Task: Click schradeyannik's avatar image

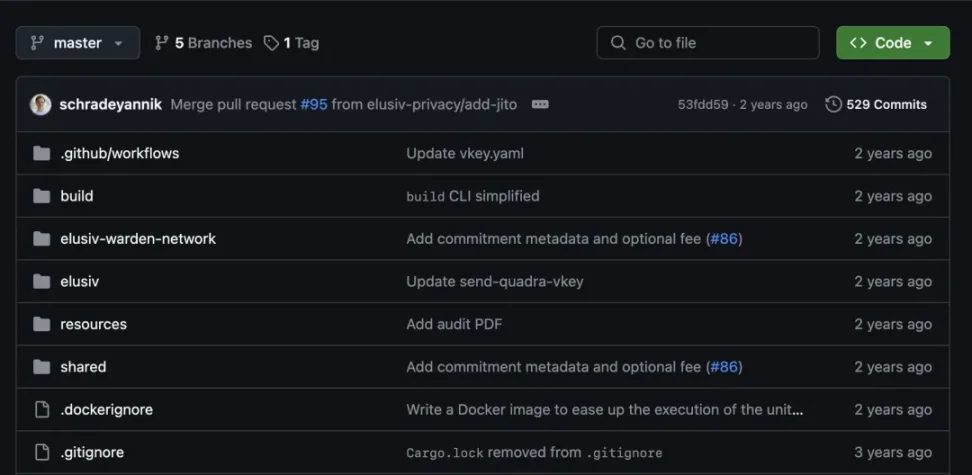Action: [41, 105]
